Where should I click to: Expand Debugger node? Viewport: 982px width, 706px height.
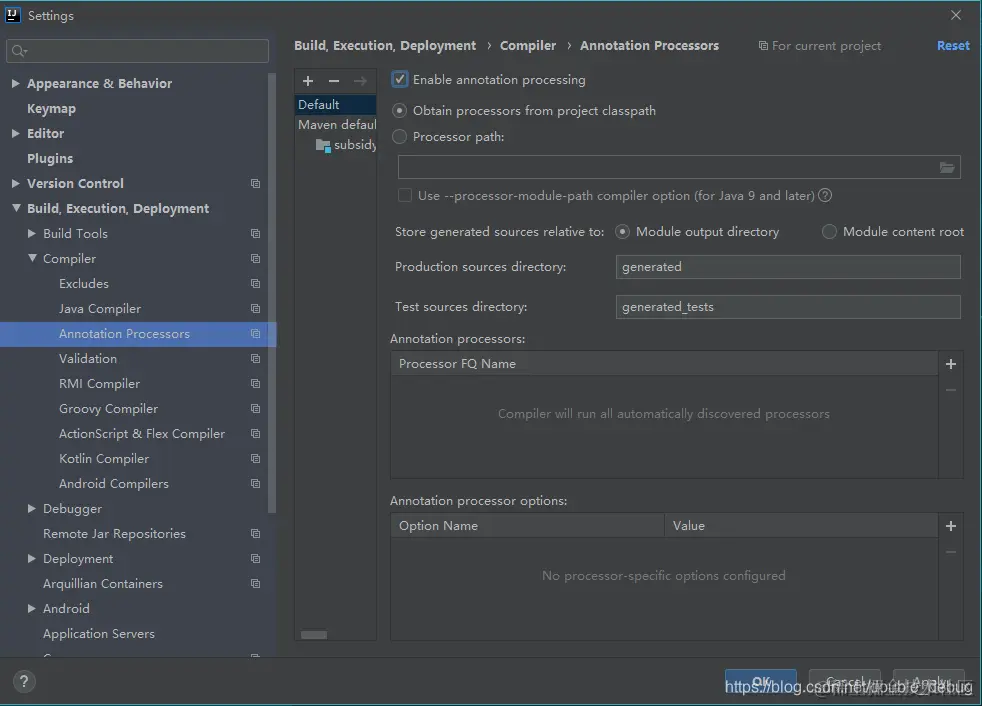32,509
